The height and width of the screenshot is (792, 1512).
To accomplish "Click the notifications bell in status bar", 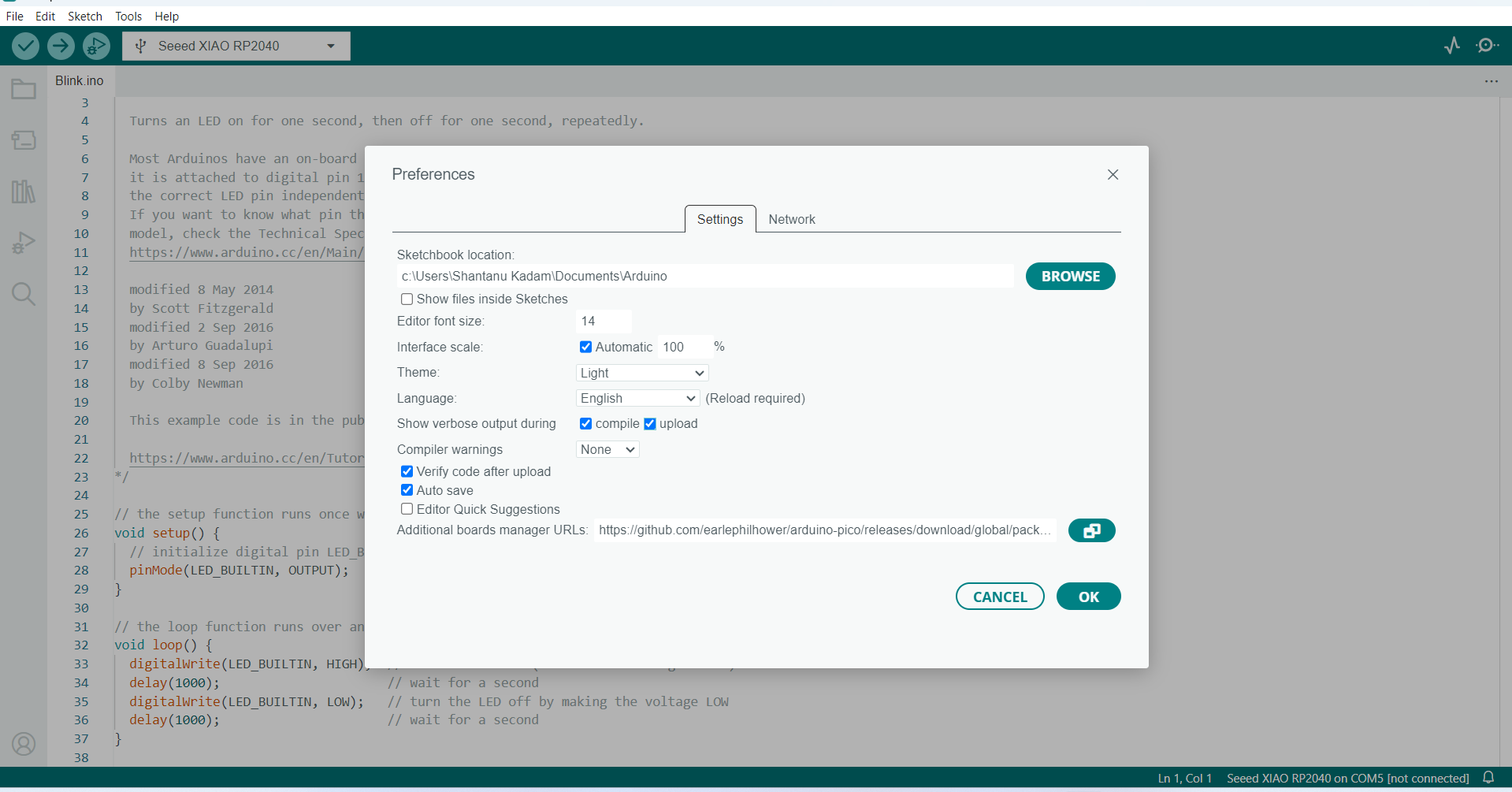I will point(1488,778).
